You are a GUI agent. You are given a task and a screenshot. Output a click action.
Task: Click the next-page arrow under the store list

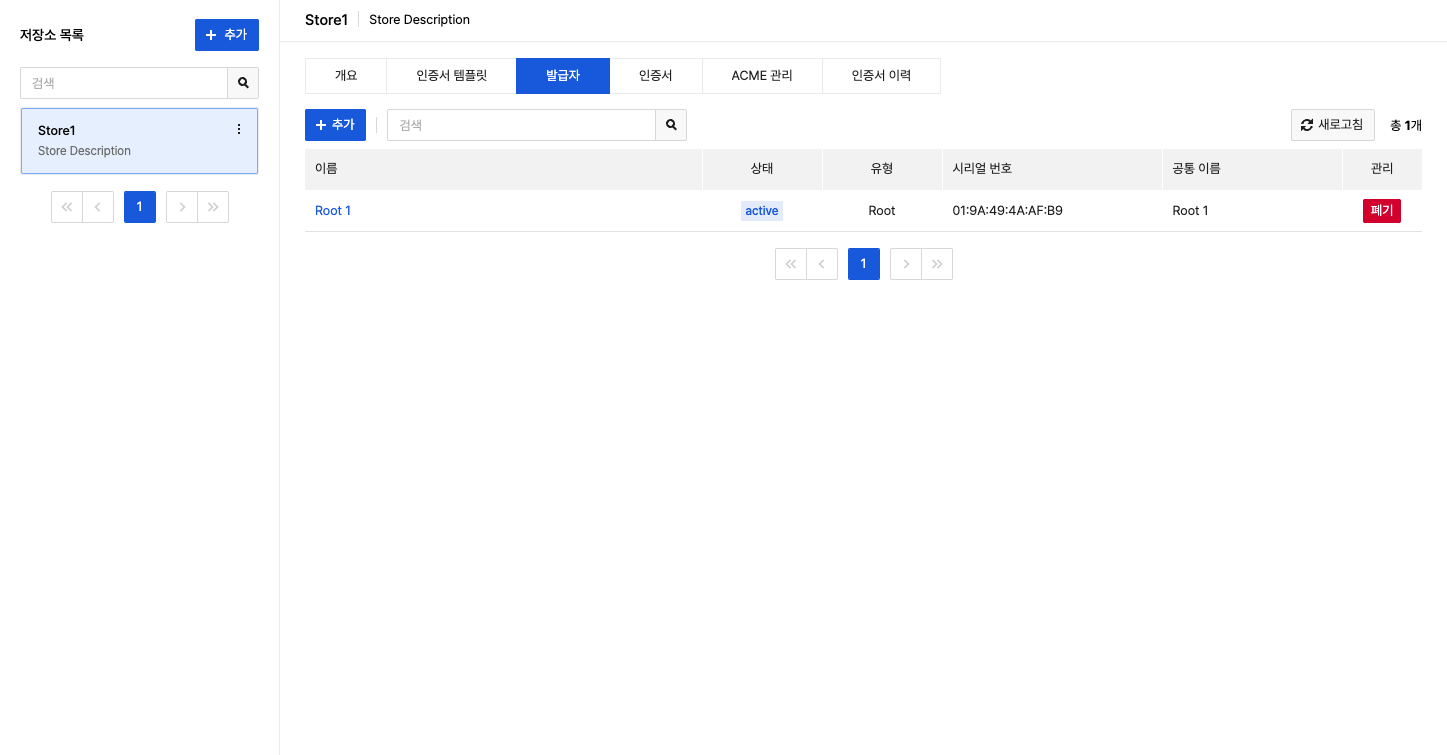[x=181, y=206]
